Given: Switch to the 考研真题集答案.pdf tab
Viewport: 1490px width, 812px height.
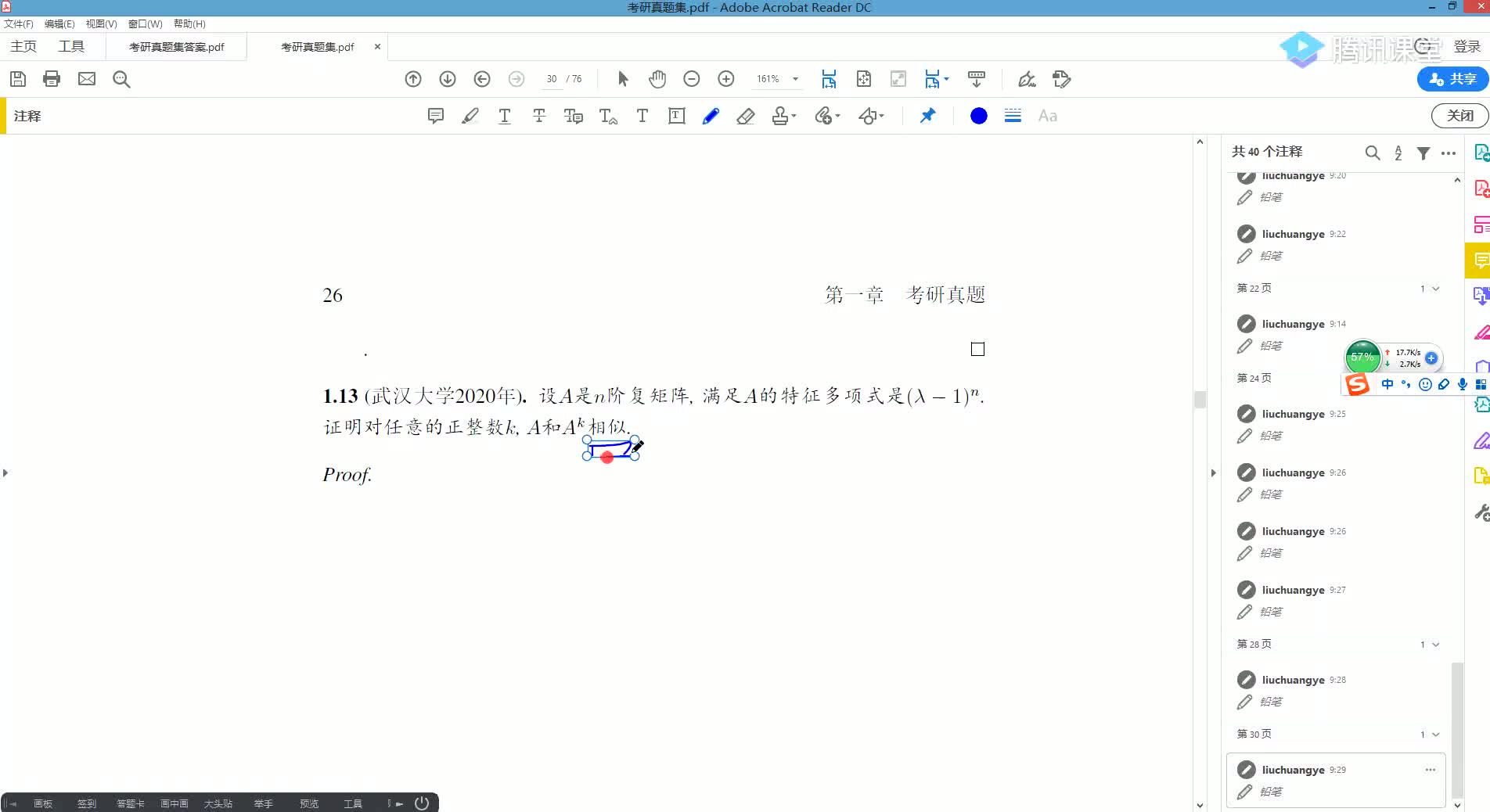Looking at the screenshot, I should (176, 47).
